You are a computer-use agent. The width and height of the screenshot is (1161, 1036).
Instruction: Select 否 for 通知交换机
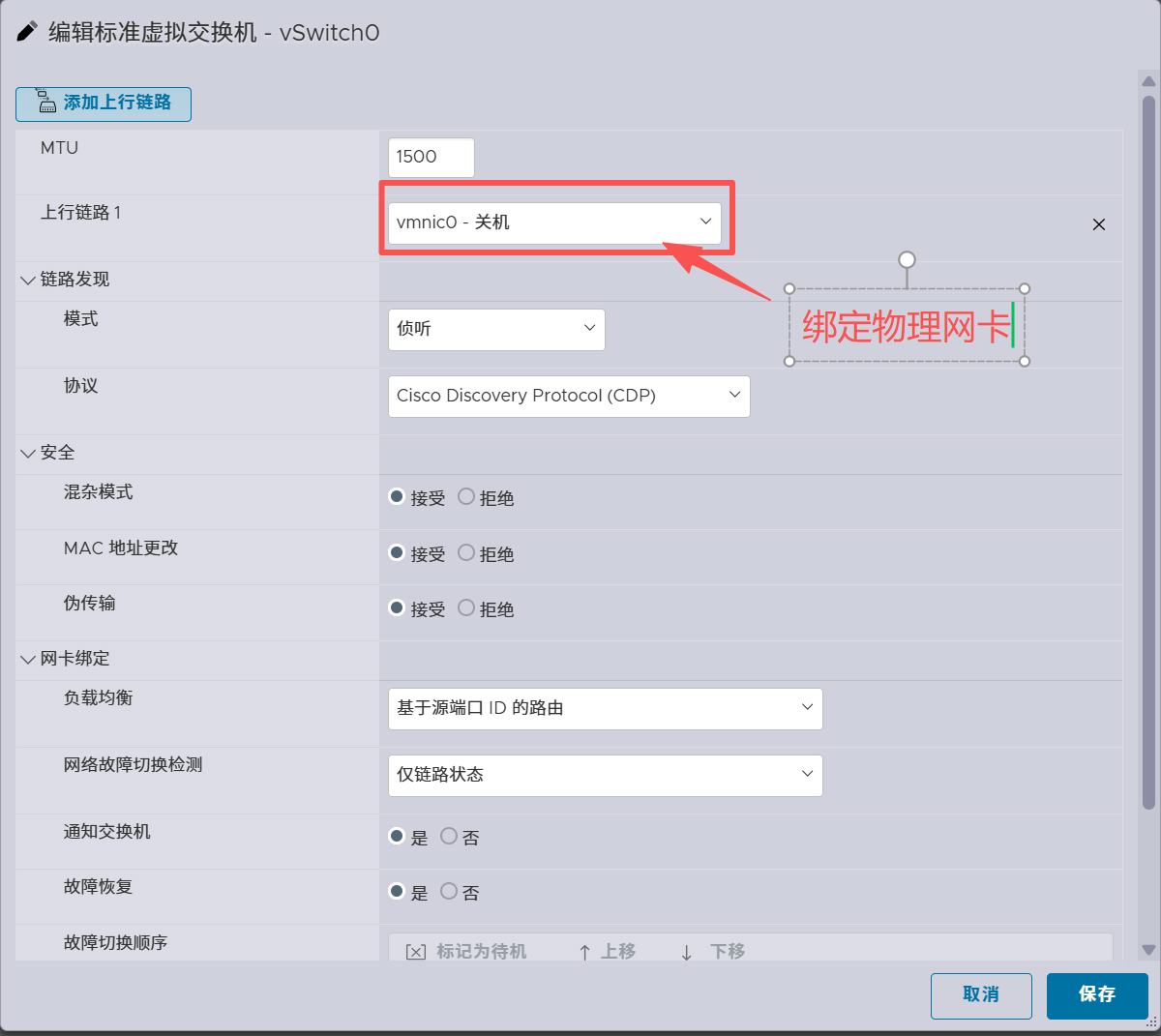[449, 837]
